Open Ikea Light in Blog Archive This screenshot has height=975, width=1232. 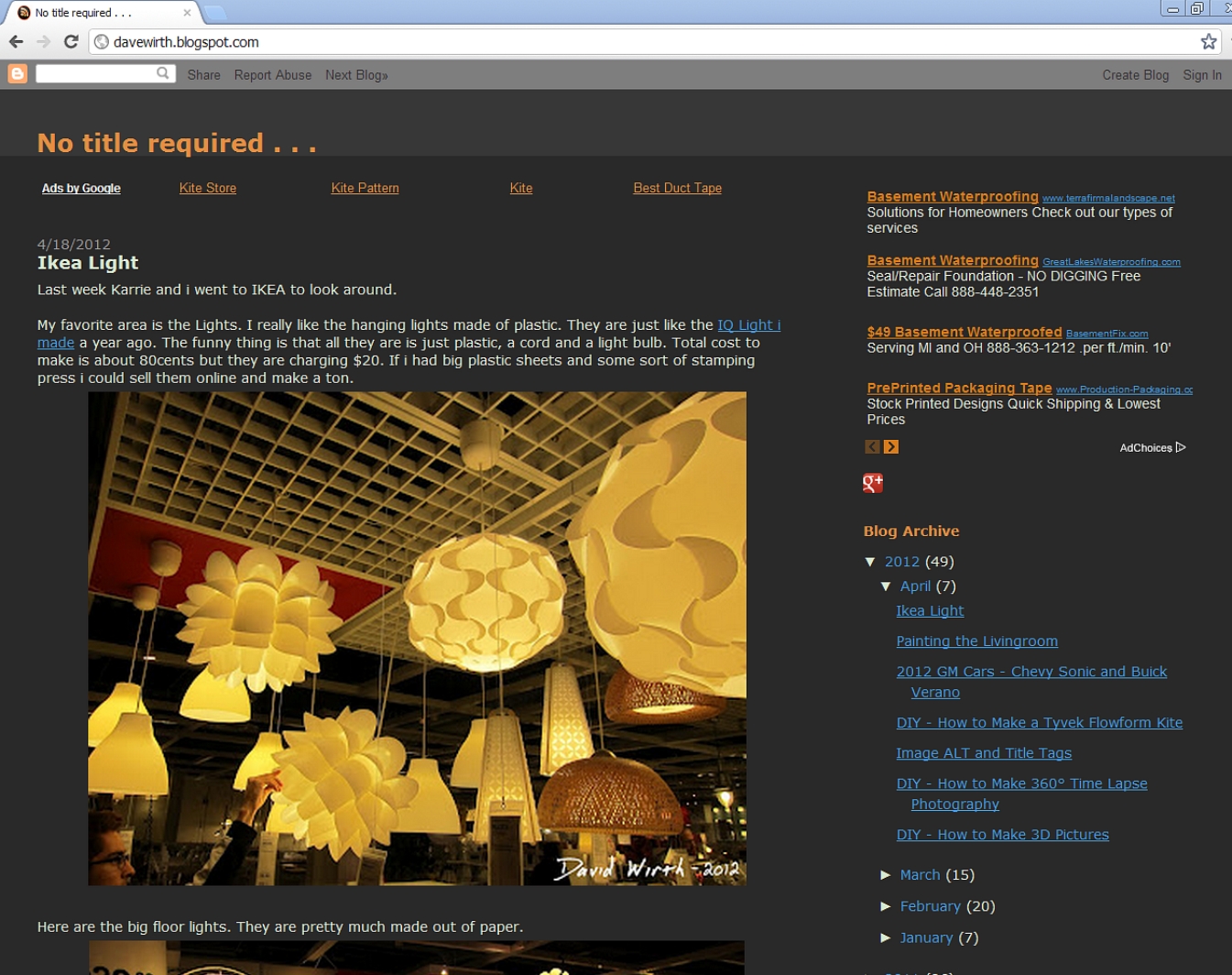point(930,611)
